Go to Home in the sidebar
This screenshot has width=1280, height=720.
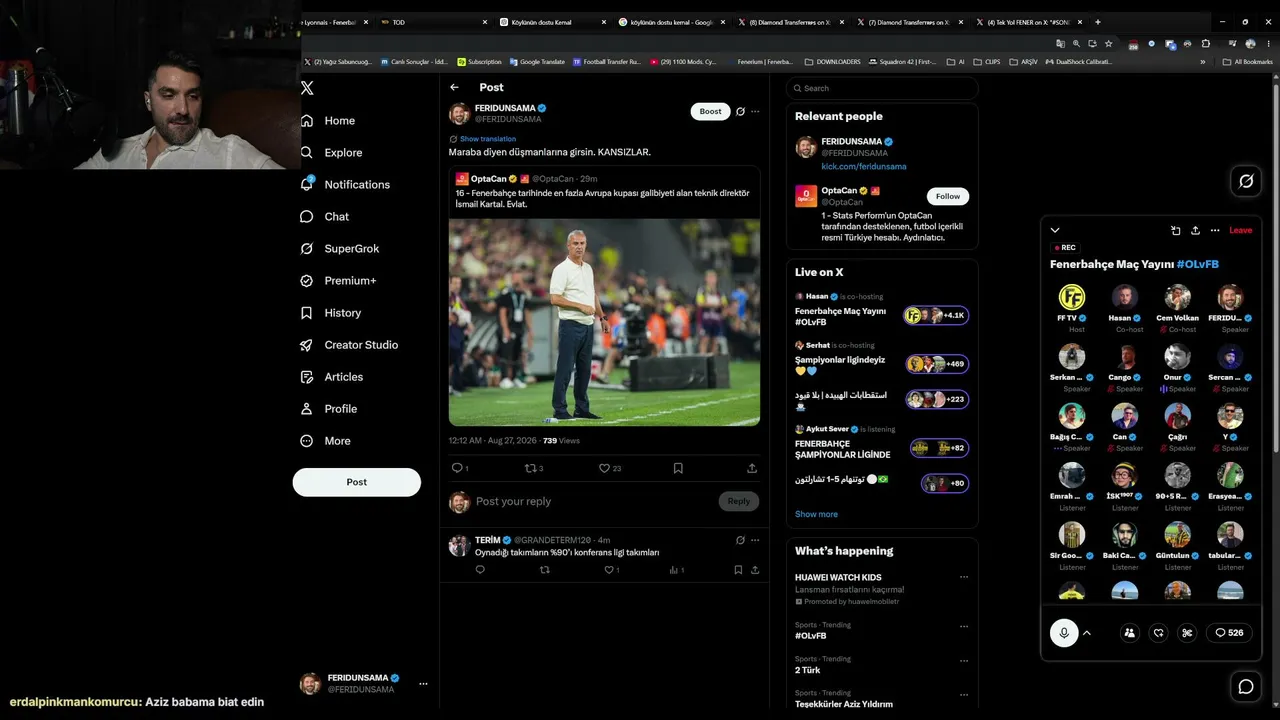coord(328,121)
